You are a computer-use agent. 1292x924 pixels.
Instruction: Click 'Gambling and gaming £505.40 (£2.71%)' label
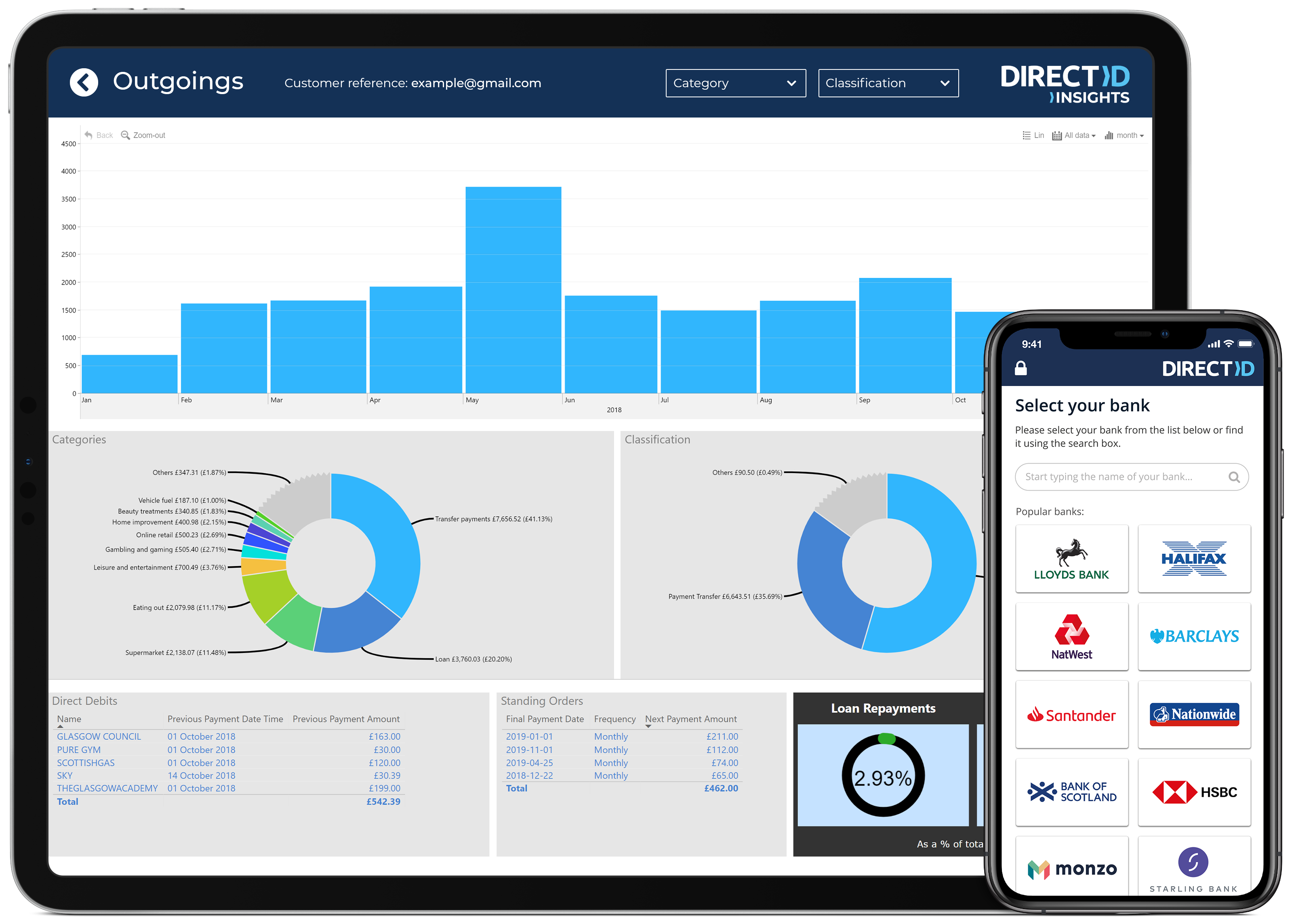coord(166,550)
